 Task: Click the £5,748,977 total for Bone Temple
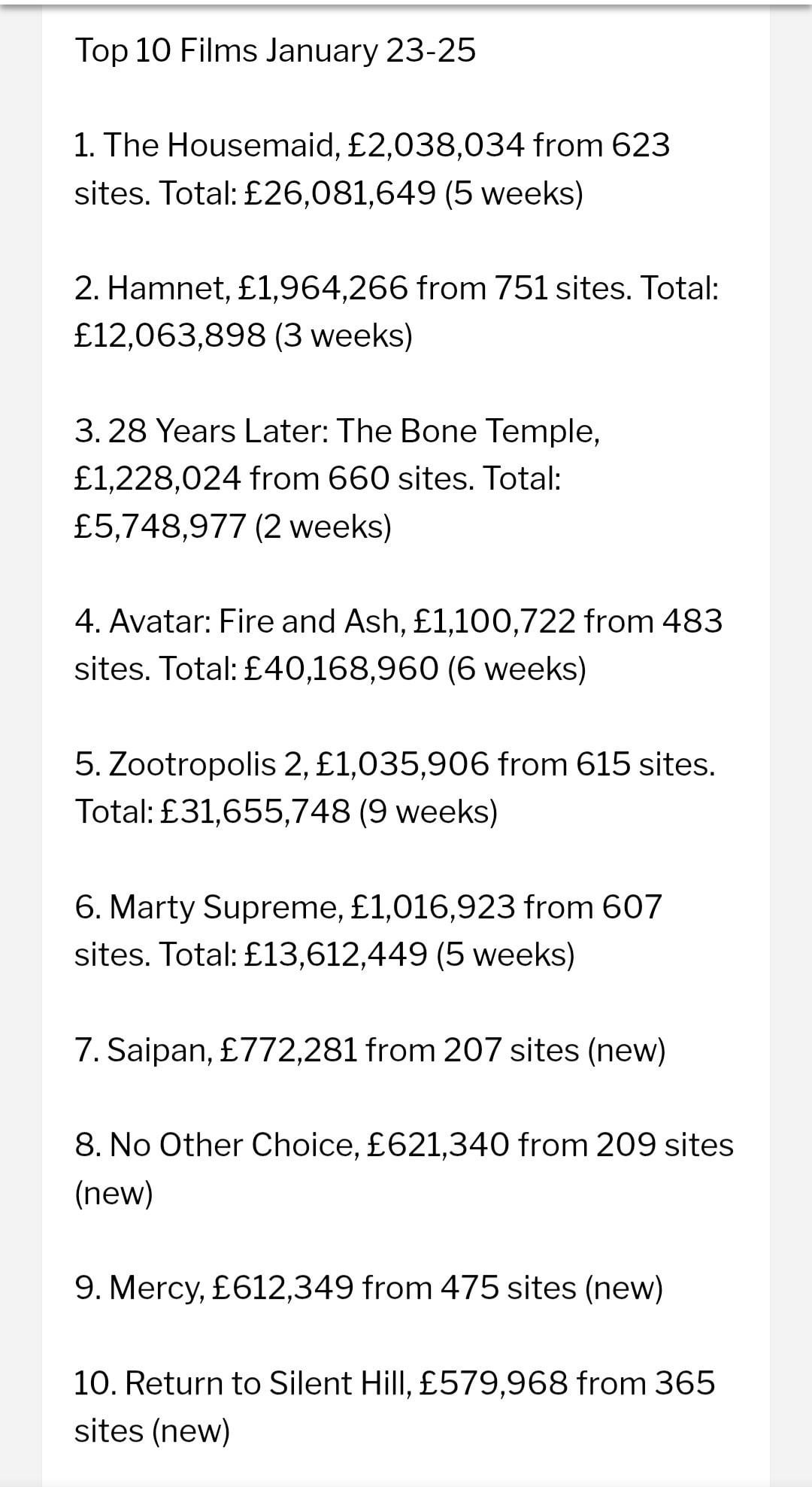point(160,527)
